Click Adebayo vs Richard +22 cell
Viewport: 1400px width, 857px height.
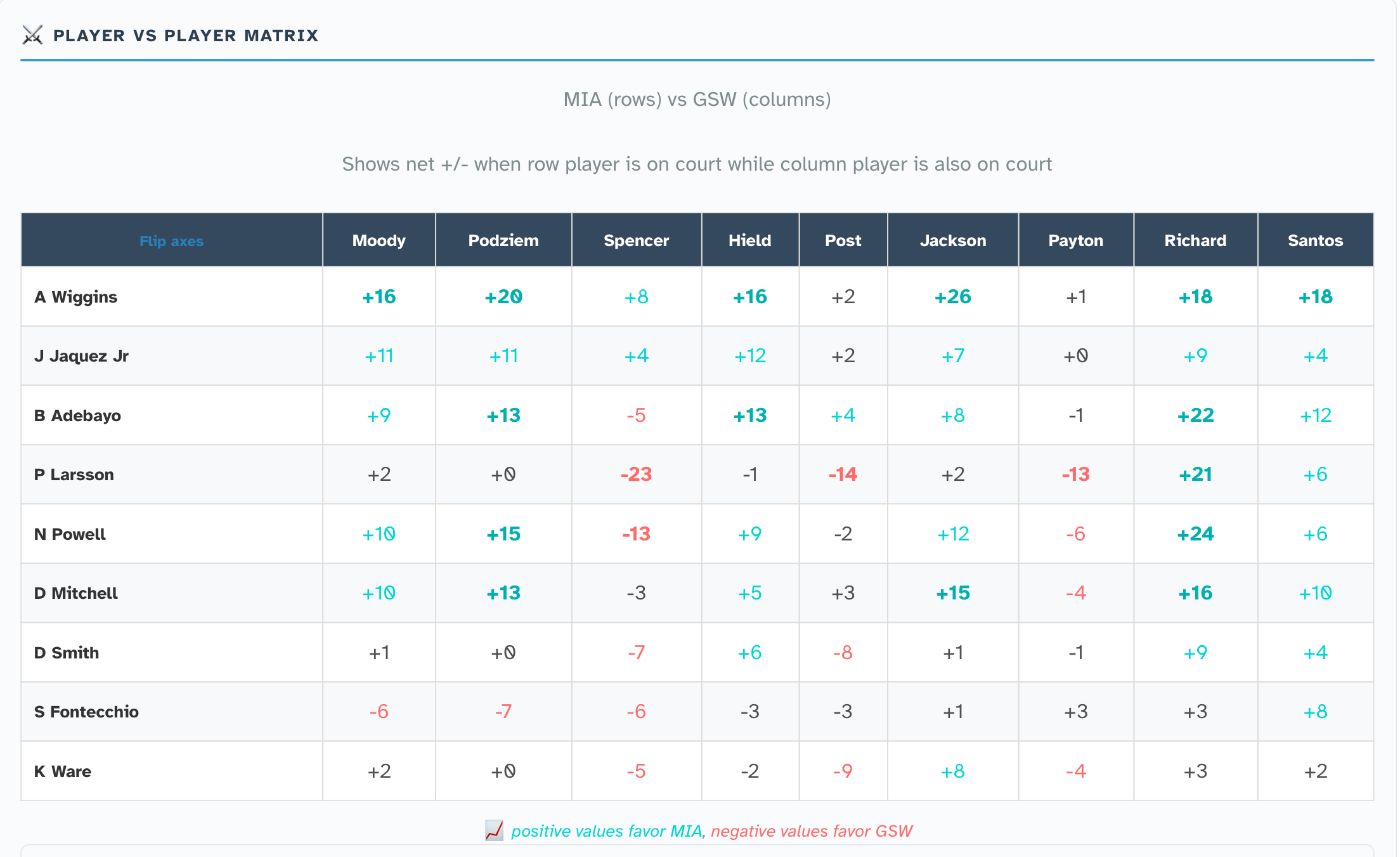coord(1195,415)
